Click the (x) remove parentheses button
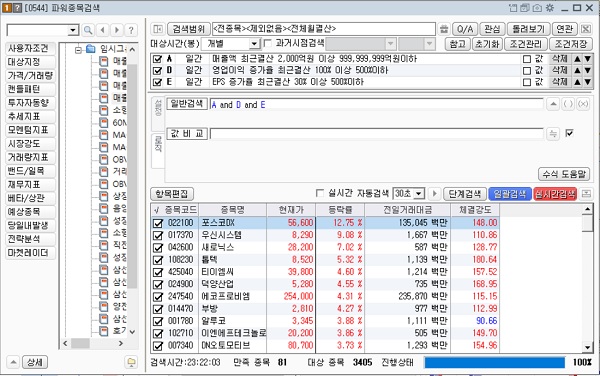This screenshot has height=376, width=600. coord(583,104)
